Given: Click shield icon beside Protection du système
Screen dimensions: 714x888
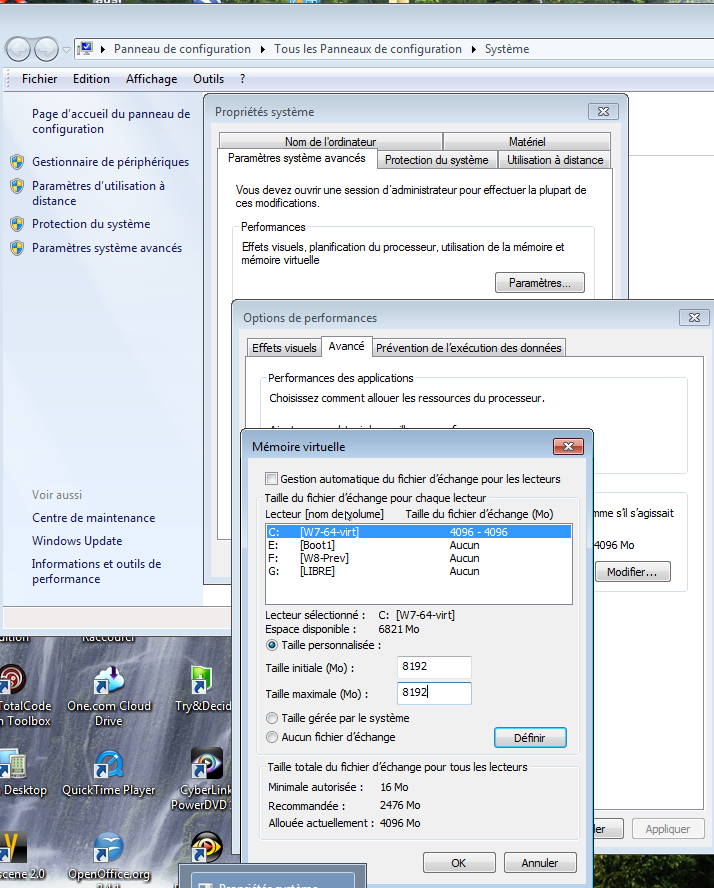Looking at the screenshot, I should coord(17,224).
